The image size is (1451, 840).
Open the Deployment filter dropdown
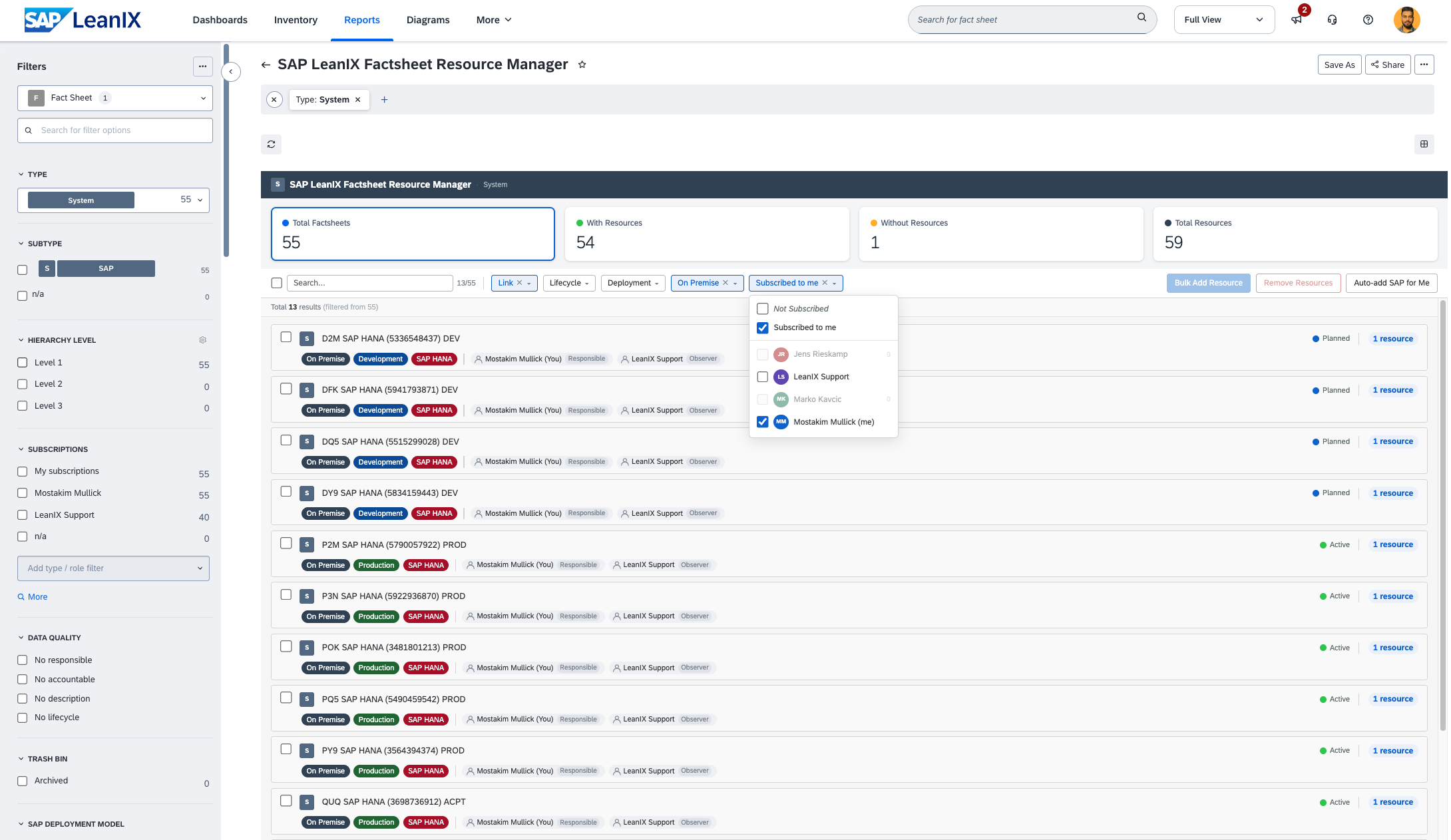pos(633,283)
